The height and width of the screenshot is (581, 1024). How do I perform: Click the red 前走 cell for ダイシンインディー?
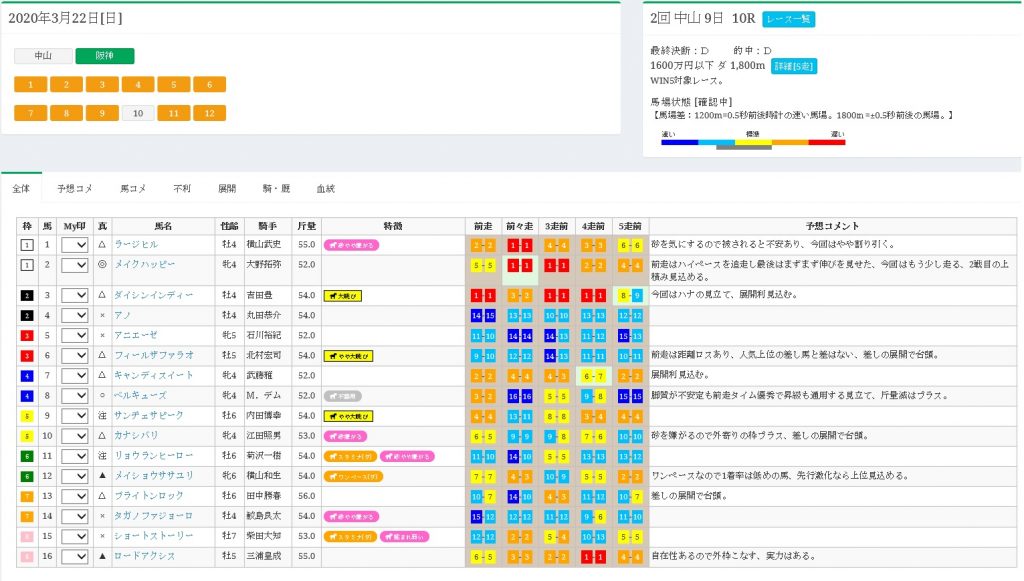[x=484, y=296]
